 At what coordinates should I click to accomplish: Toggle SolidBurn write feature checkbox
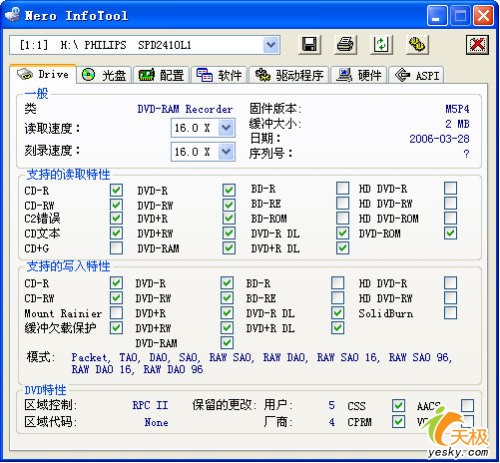(x=450, y=313)
